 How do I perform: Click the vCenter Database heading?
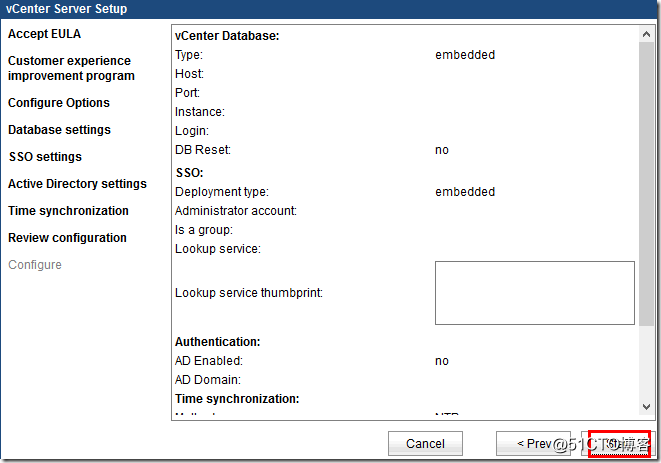[x=227, y=36]
